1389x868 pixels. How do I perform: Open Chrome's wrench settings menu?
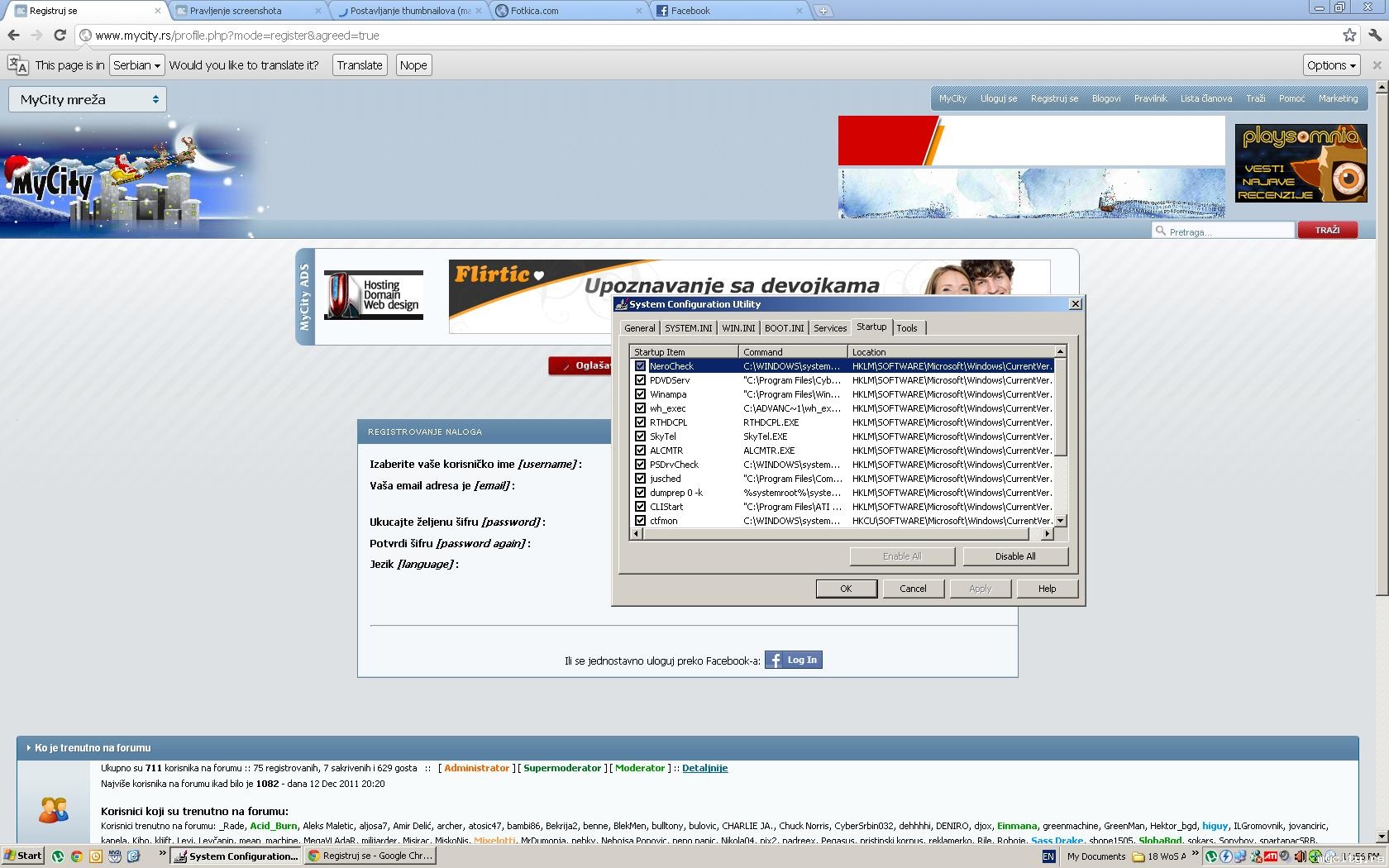click(x=1375, y=36)
